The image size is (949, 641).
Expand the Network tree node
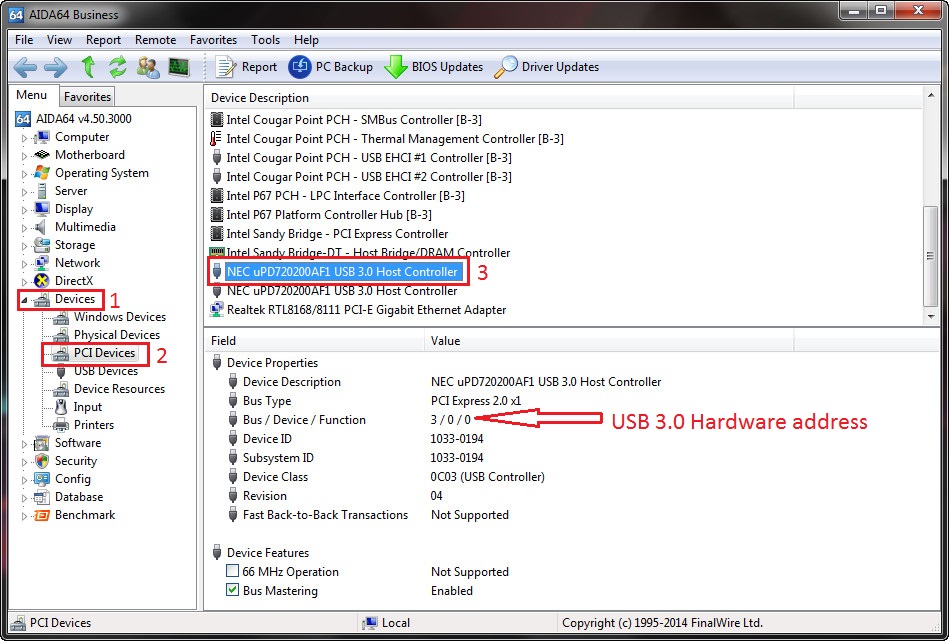point(24,265)
